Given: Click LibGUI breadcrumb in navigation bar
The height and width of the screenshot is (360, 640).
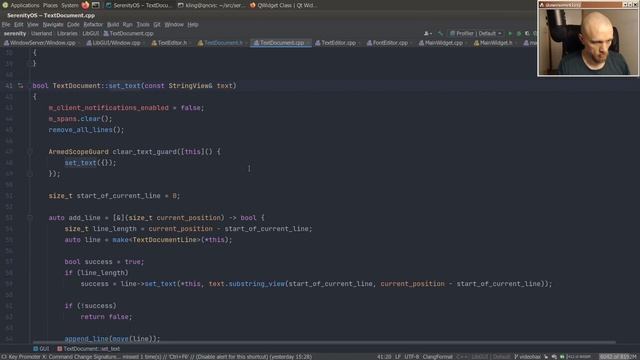Looking at the screenshot, I should (90, 33).
